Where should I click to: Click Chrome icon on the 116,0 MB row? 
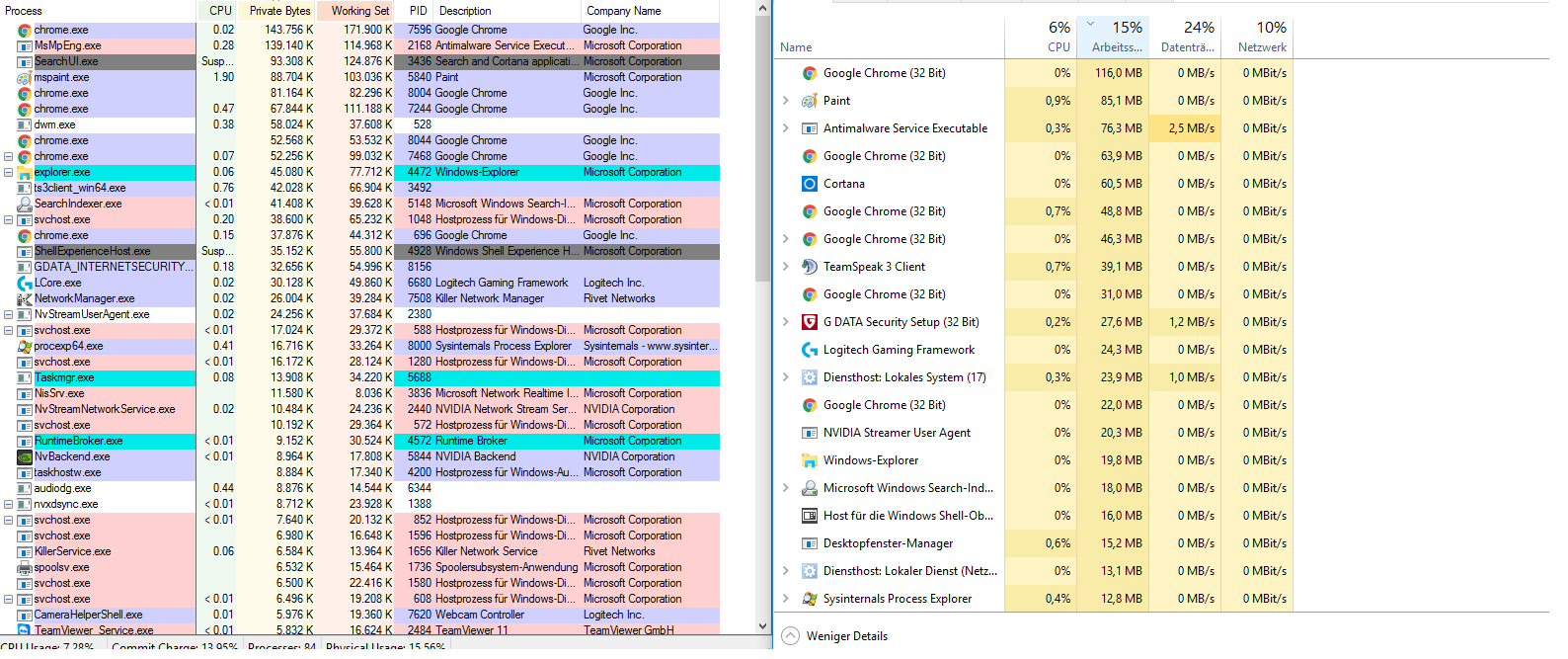pos(810,73)
